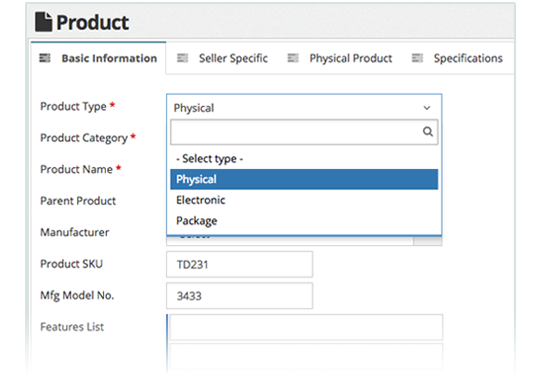Select the Package product type option
Image resolution: width=540 pixels, height=373 pixels.
coord(304,221)
